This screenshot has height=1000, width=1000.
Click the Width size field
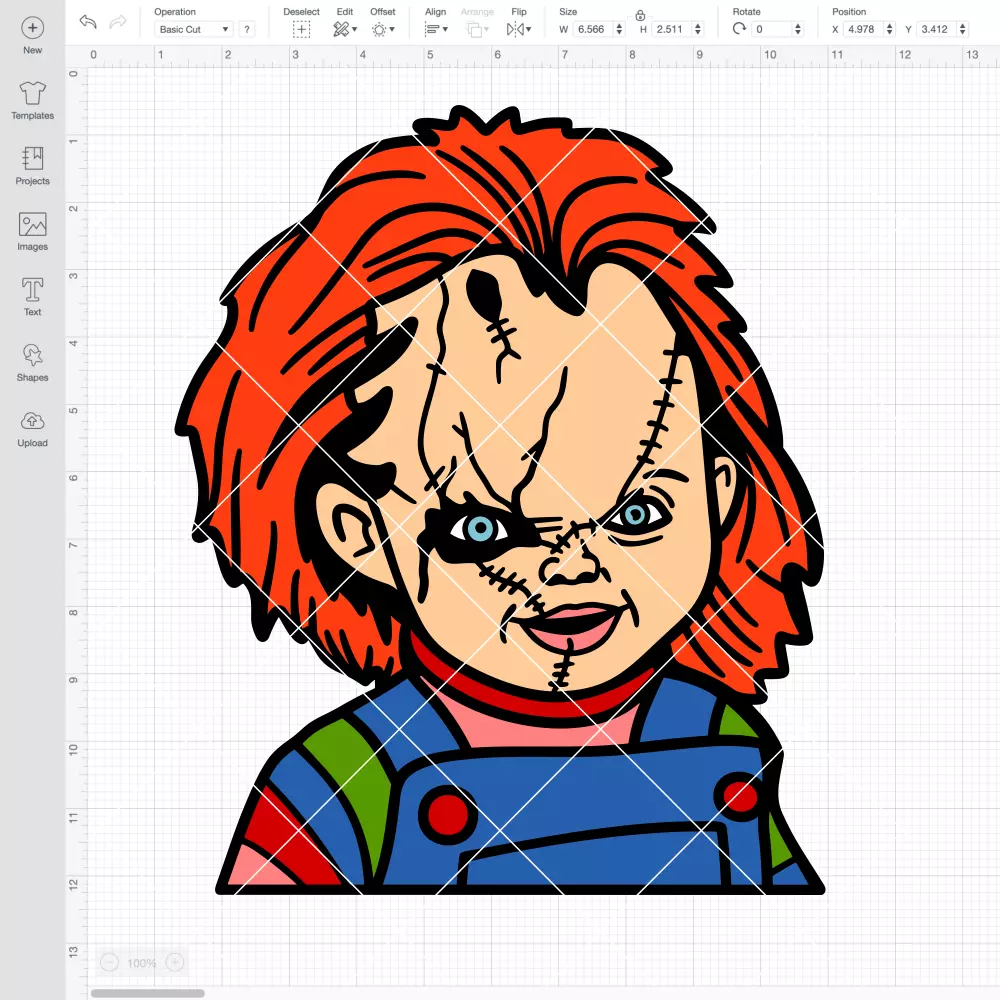coord(592,29)
